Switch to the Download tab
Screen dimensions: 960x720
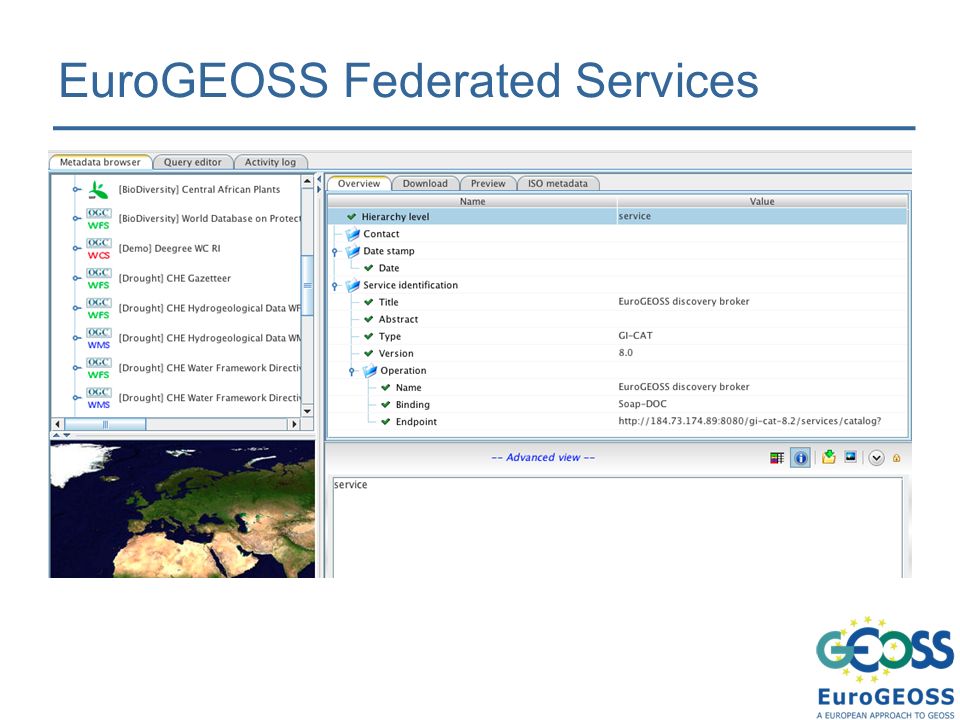(x=425, y=184)
